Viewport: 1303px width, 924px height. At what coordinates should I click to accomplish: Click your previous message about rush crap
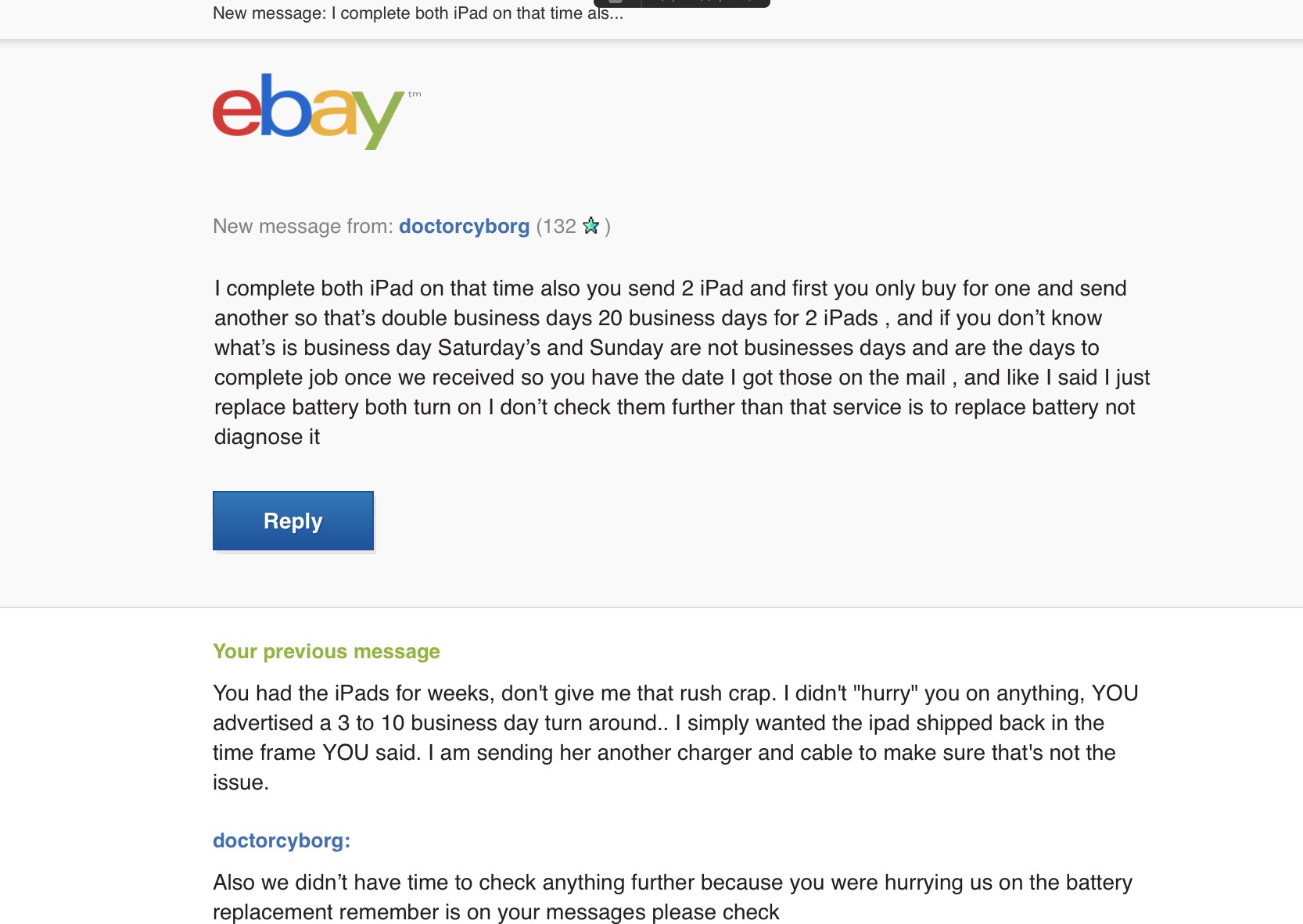676,738
